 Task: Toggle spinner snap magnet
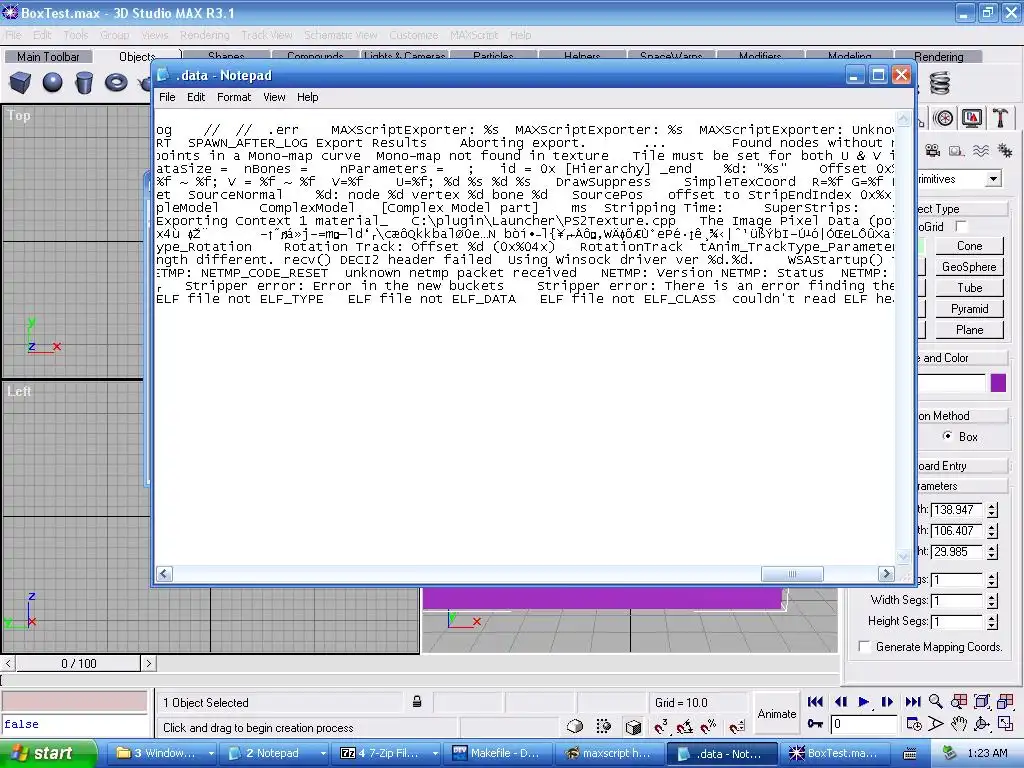point(737,726)
